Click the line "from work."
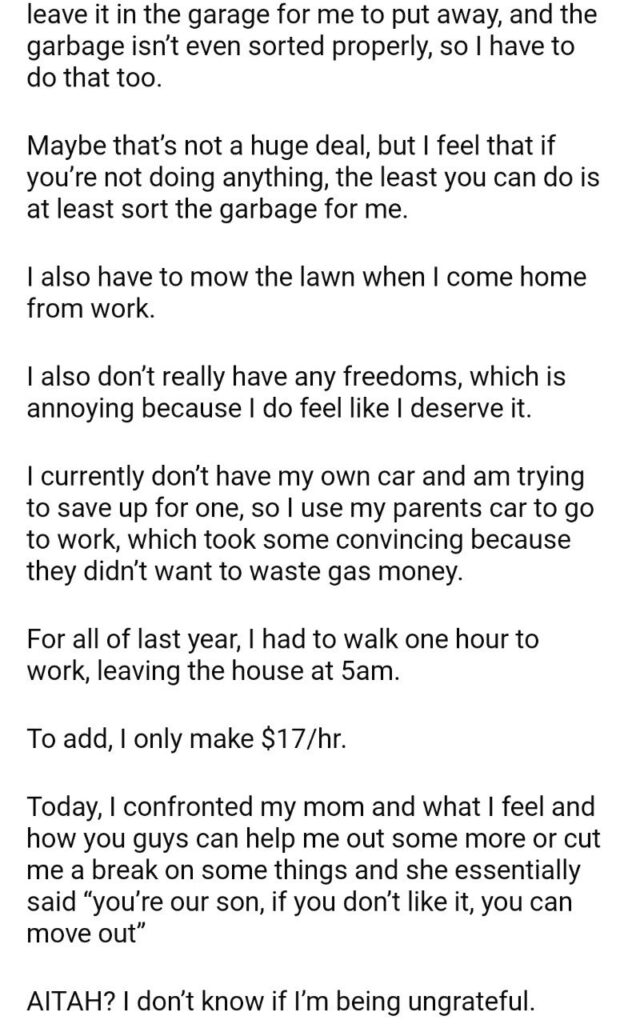Screen dimensions: 632x1024 pos(92,310)
